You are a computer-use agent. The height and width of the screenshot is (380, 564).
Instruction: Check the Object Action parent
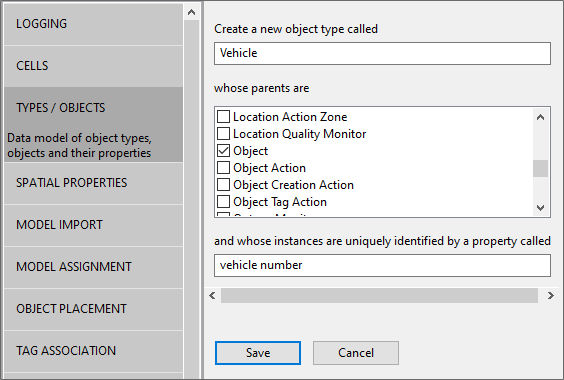pyautogui.click(x=223, y=167)
